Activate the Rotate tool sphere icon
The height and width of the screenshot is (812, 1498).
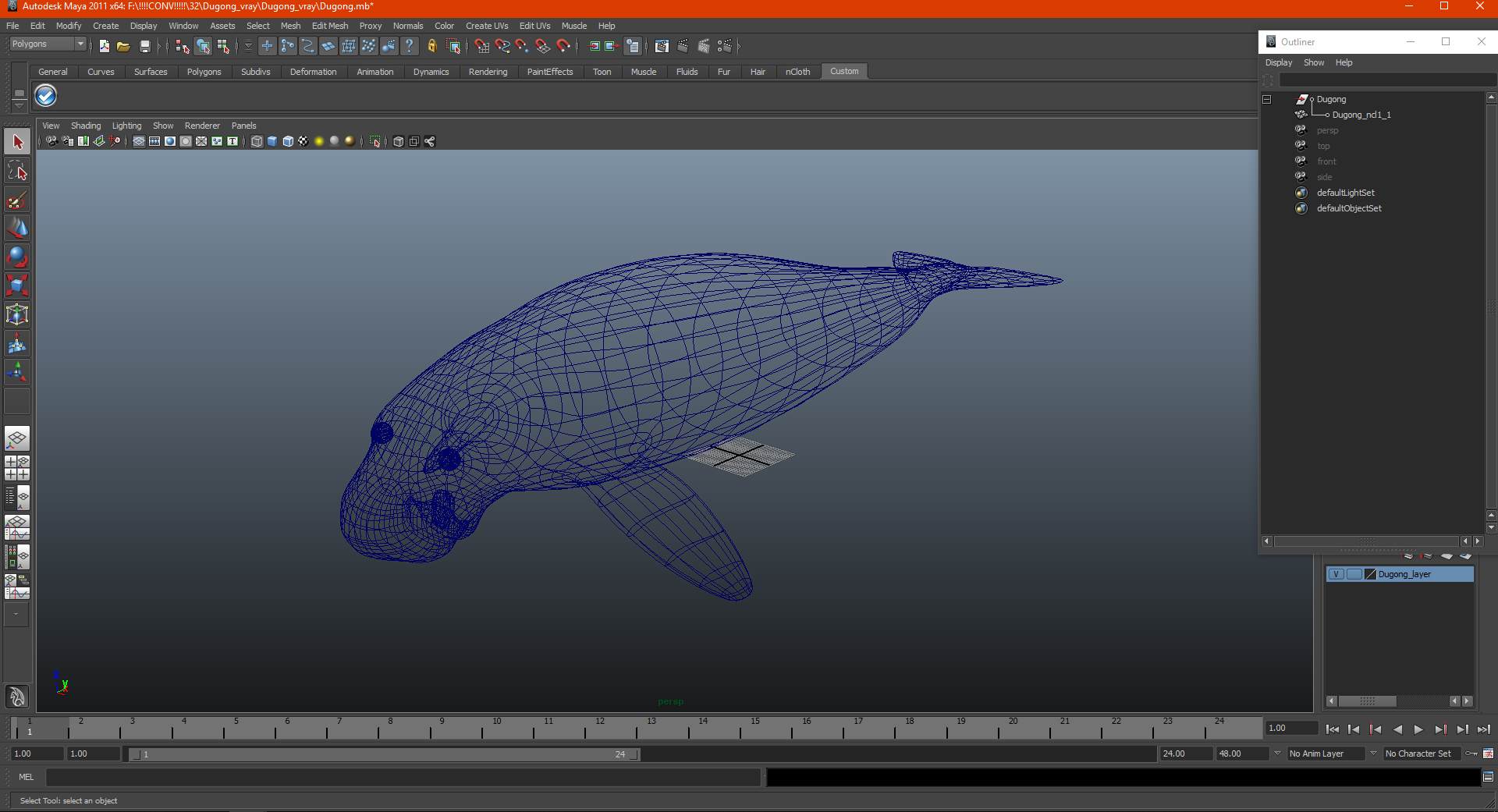tap(17, 257)
